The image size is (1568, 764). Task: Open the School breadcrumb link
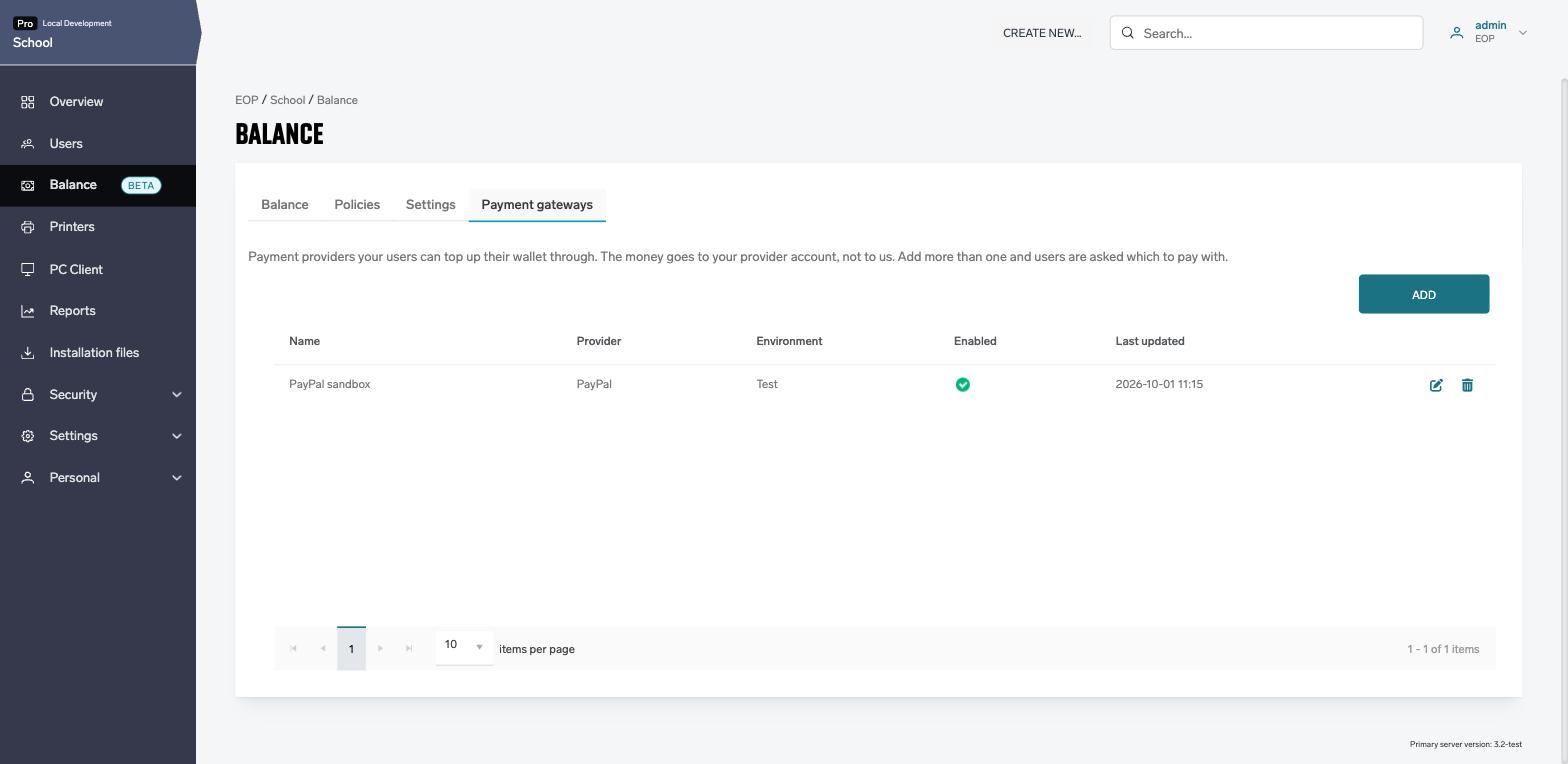(x=287, y=100)
